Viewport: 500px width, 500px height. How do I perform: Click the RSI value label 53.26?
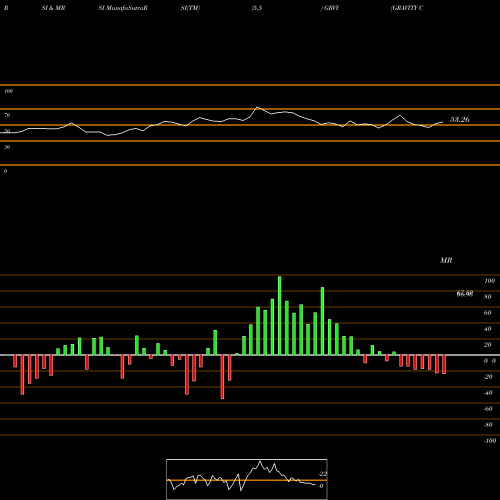[460, 119]
